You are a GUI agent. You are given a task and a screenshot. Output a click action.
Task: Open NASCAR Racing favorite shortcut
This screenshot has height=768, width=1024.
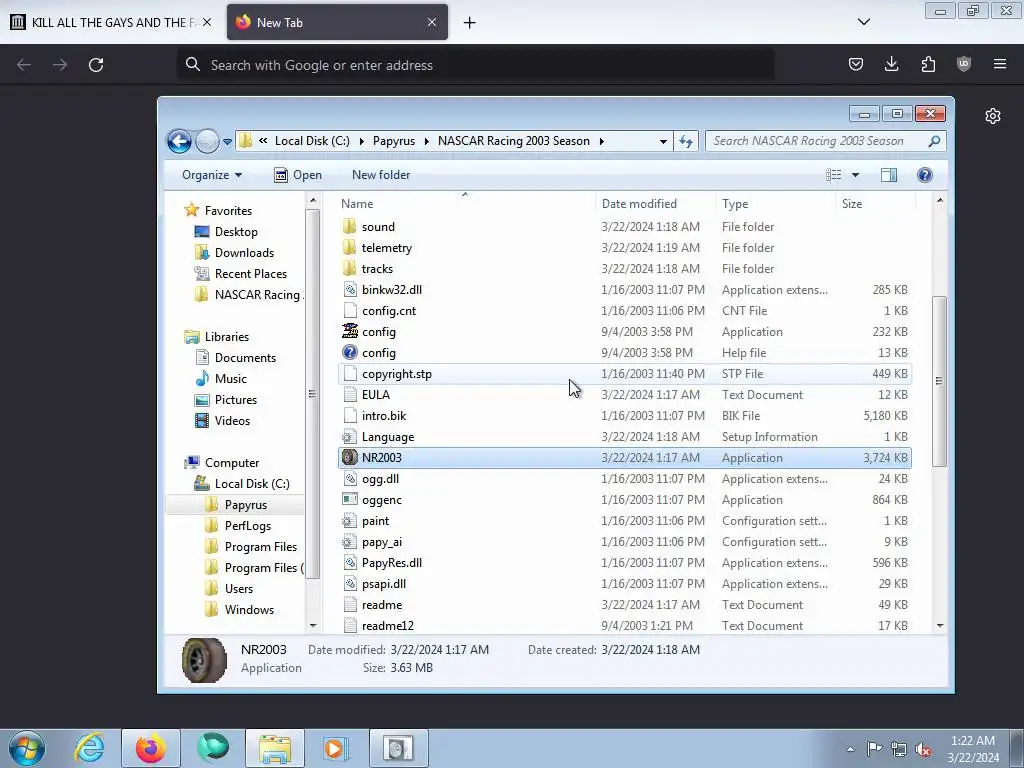tap(248, 295)
